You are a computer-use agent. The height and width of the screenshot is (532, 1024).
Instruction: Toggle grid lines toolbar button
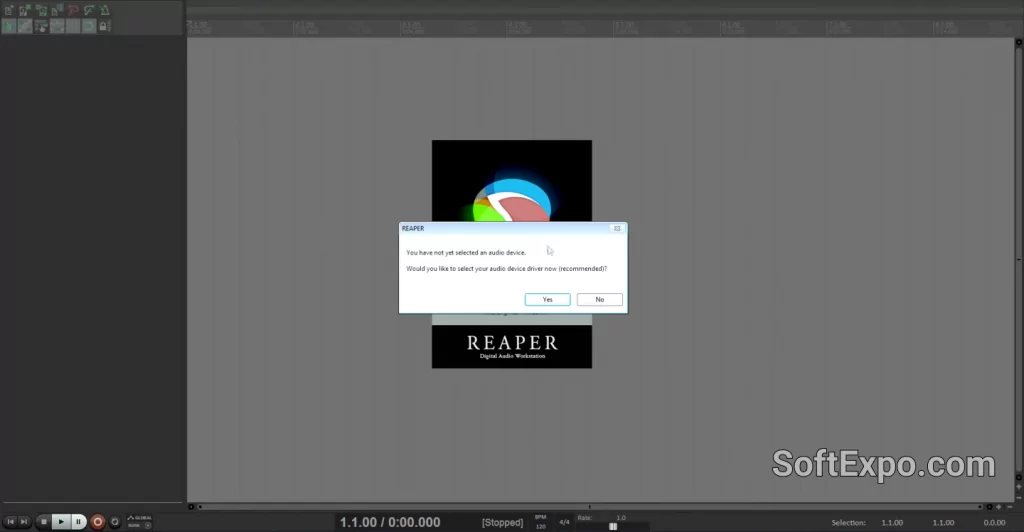click(x=73, y=26)
